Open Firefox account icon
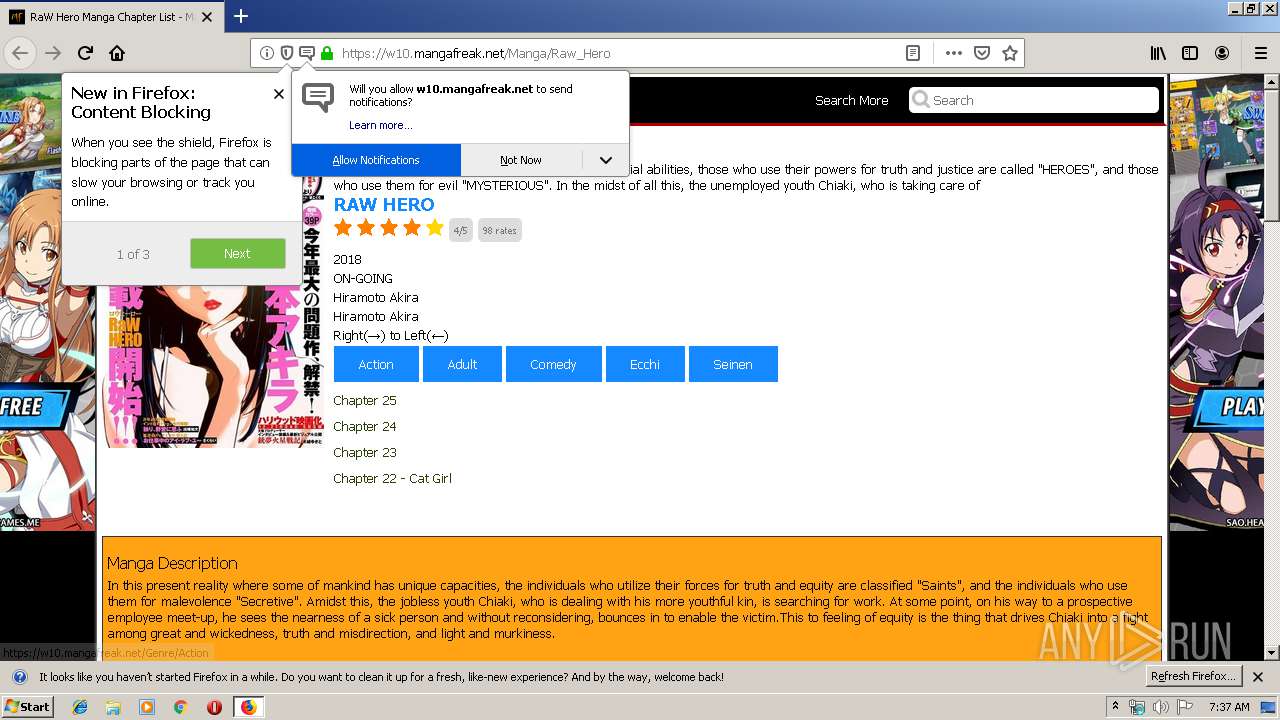 [1222, 53]
